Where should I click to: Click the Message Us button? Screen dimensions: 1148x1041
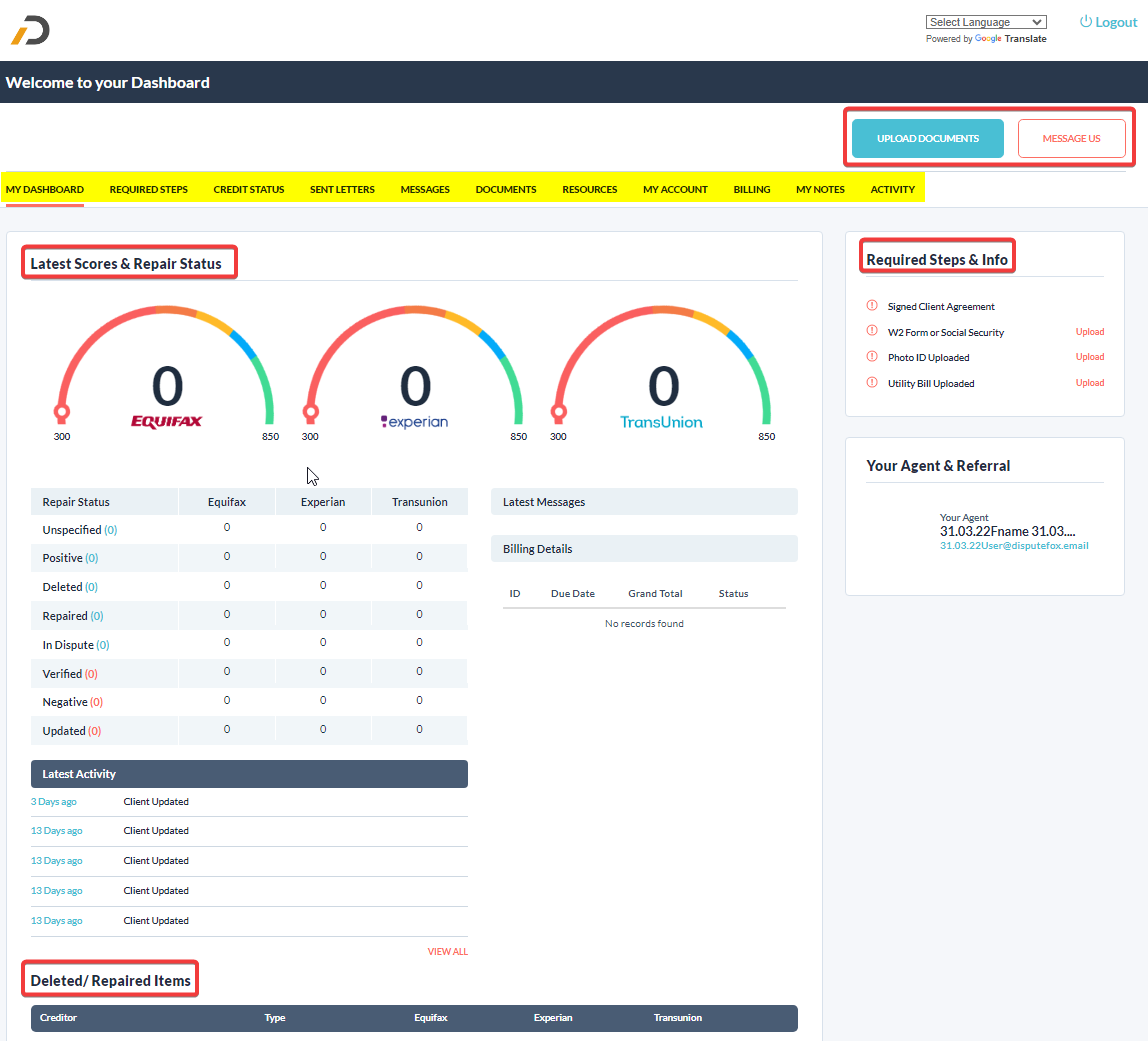(1071, 138)
